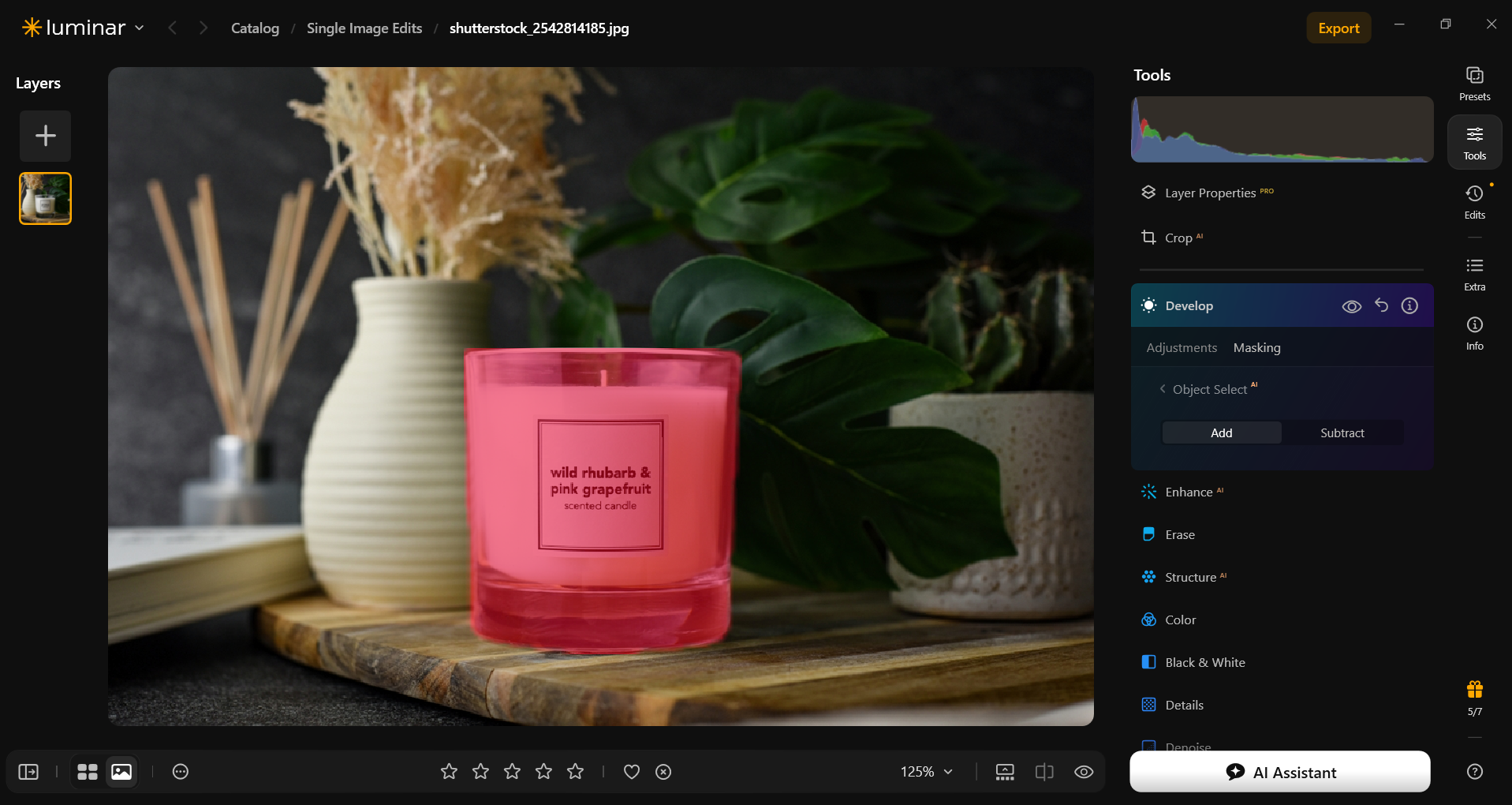
Task: Click the Color wheel icon
Action: (1148, 620)
